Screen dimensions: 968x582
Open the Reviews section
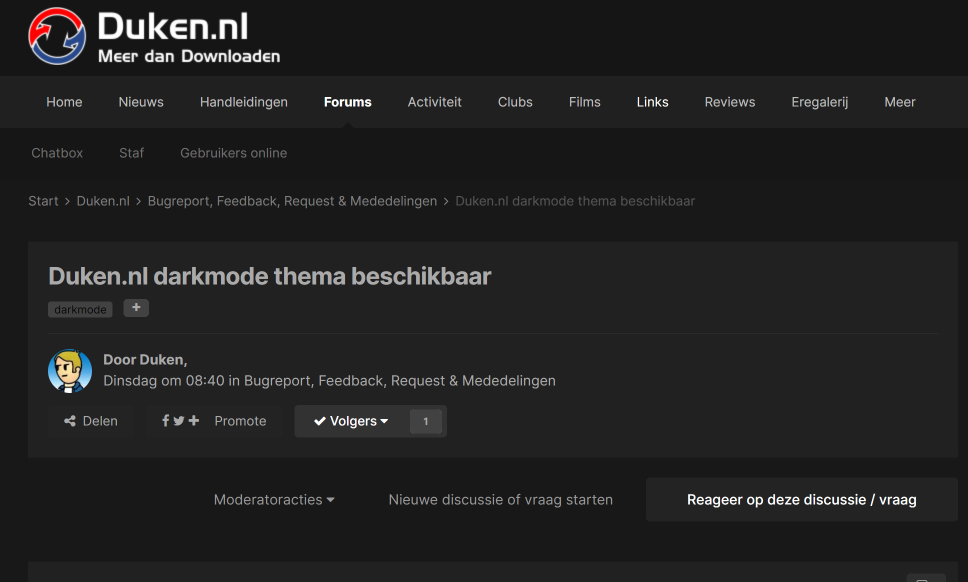[730, 102]
